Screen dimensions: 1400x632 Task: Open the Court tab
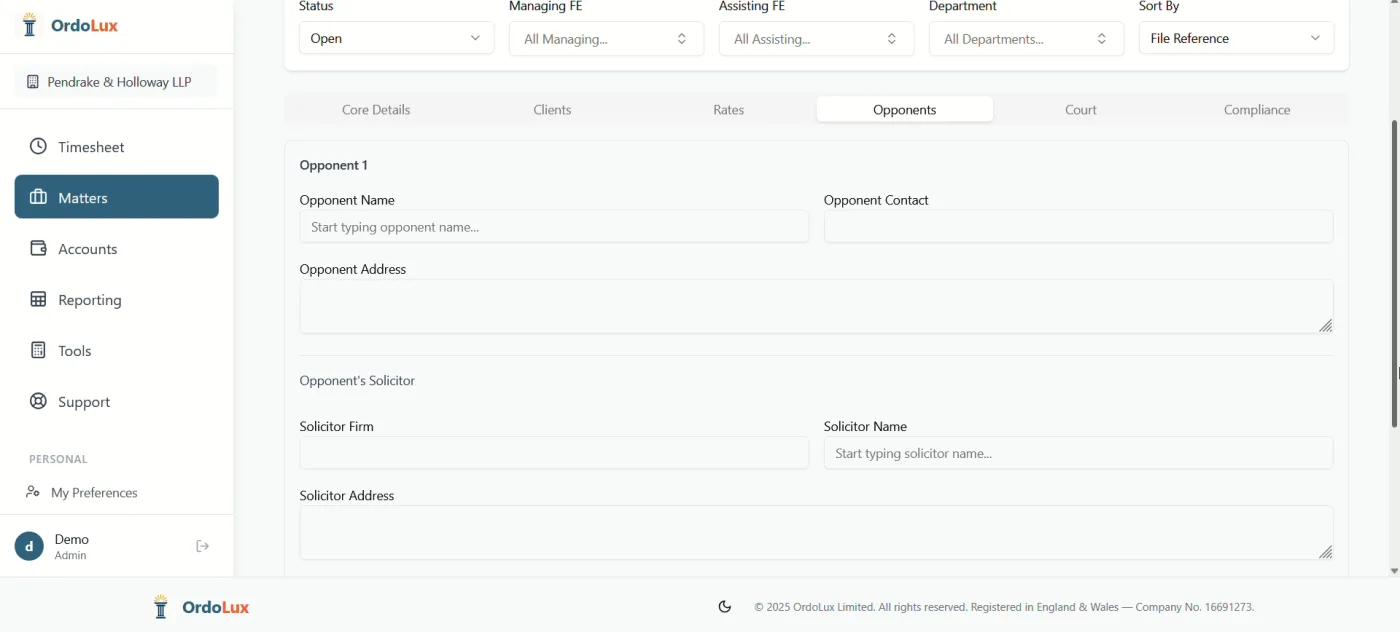click(1081, 110)
